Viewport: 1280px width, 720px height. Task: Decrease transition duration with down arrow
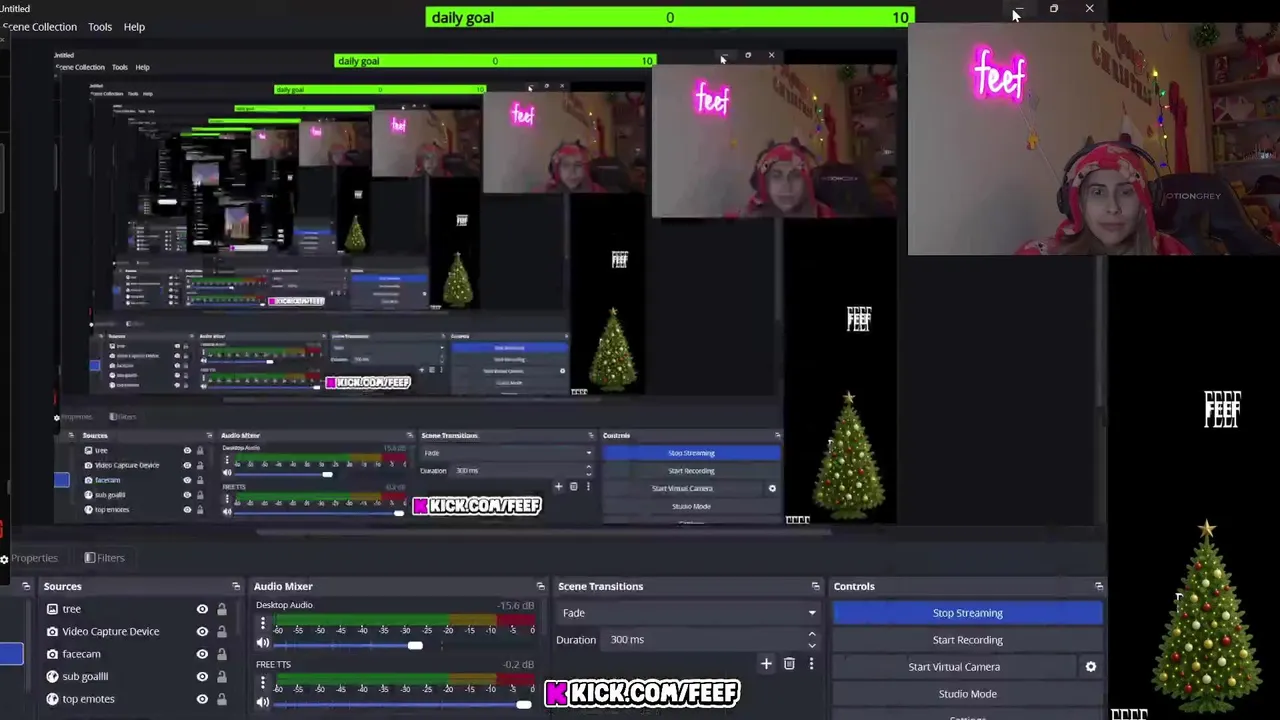pos(812,645)
